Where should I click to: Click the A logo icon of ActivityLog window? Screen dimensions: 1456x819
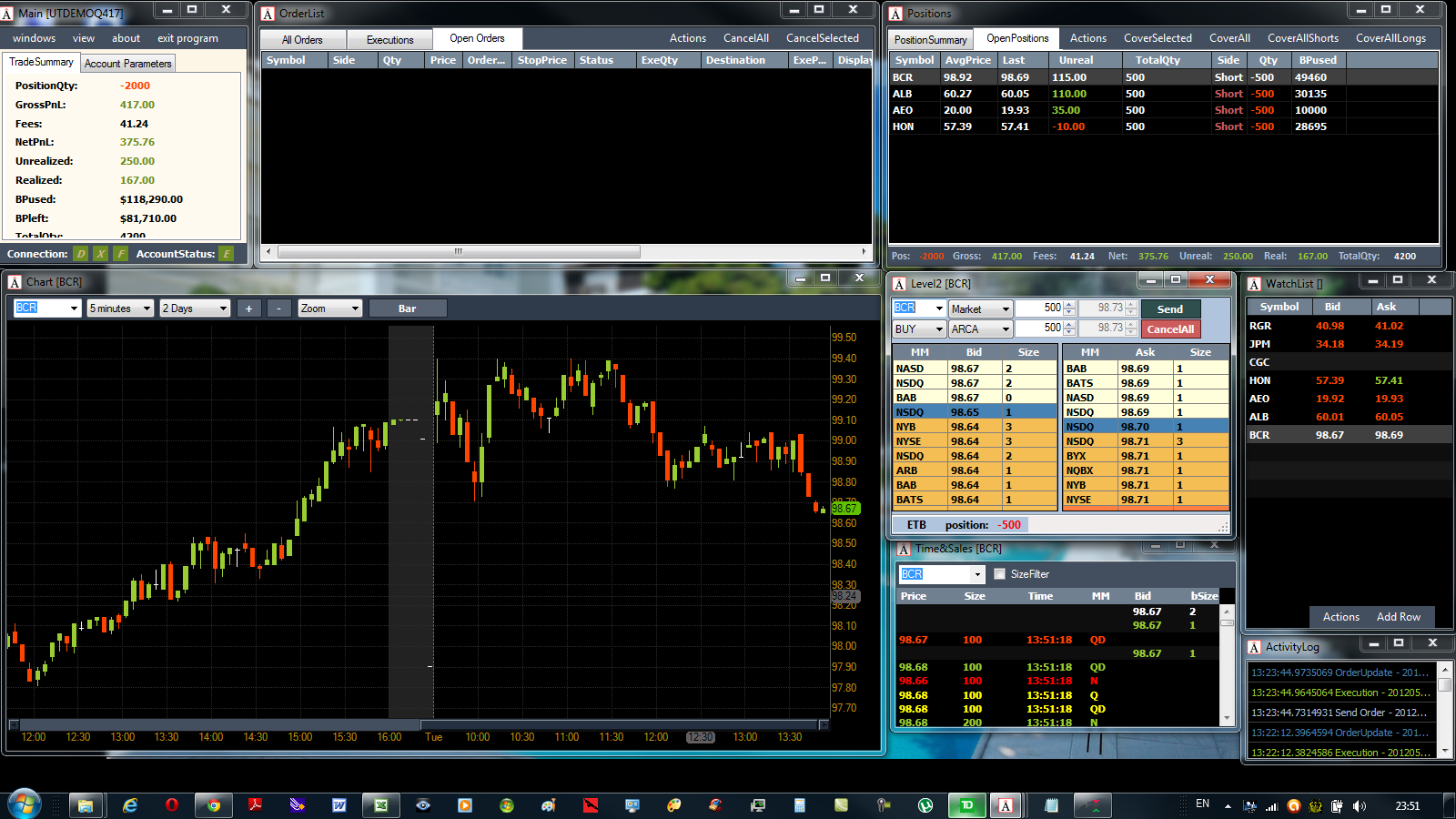click(x=1254, y=647)
